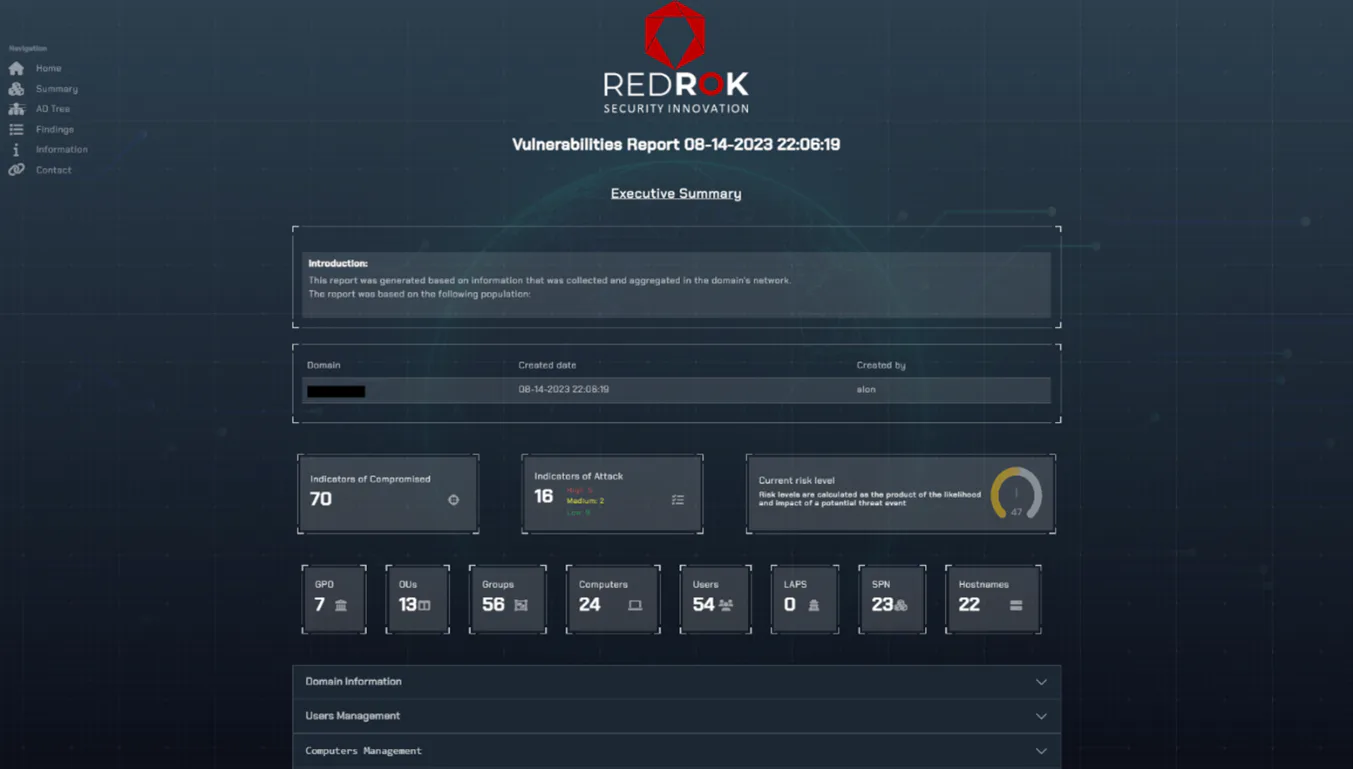Click the redacted Domain value
The width and height of the screenshot is (1353, 769).
336,391
